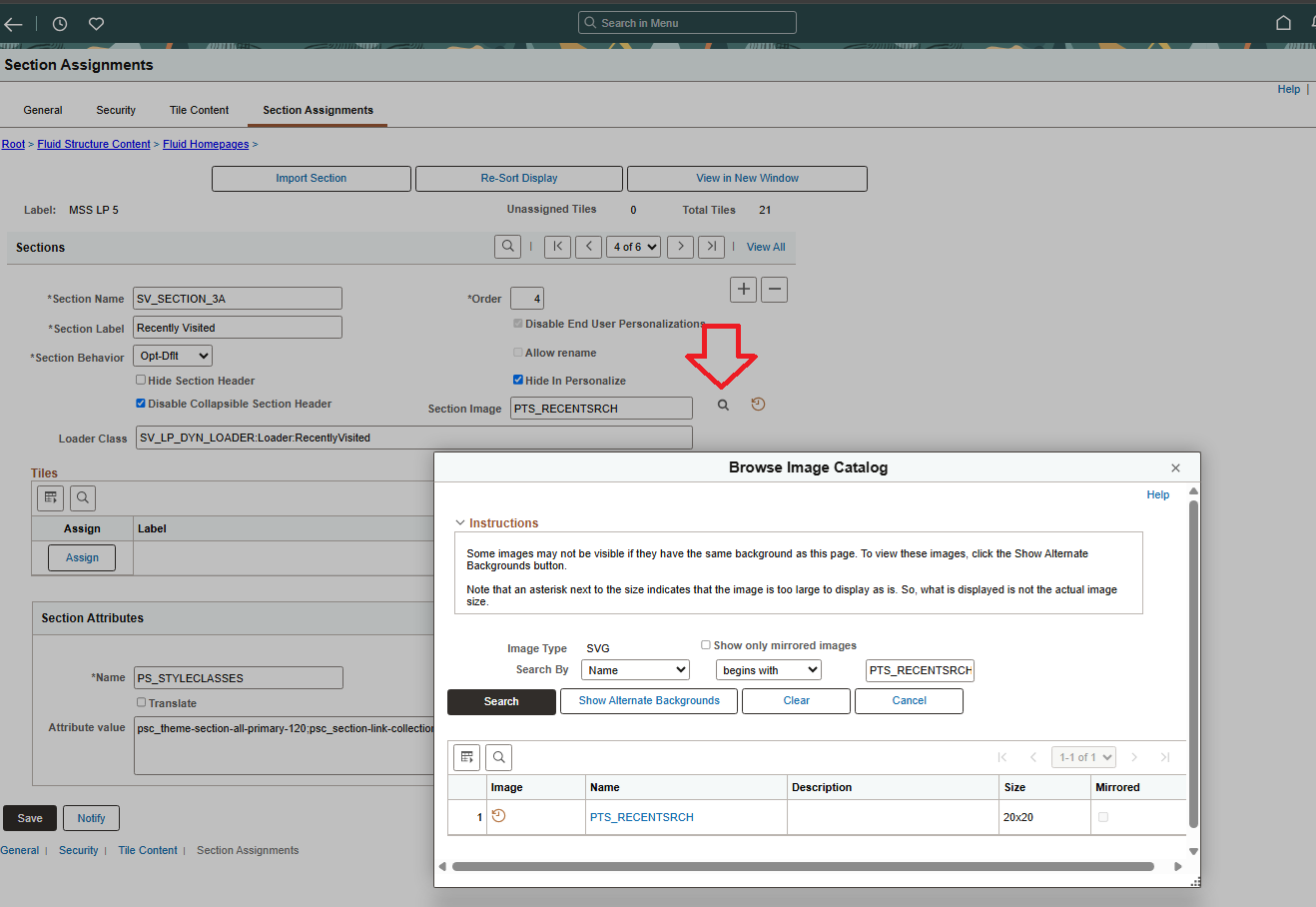Screen dimensions: 1316x907
Task: Restore default Section Image via clock icon
Action: click(758, 404)
